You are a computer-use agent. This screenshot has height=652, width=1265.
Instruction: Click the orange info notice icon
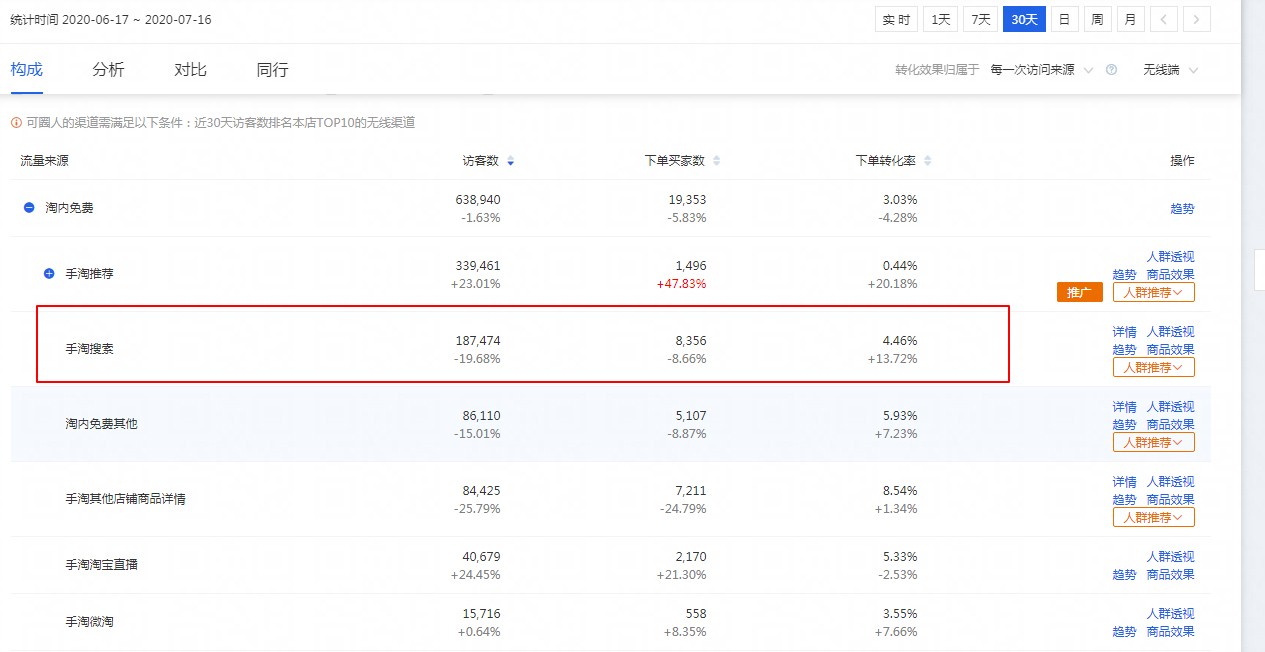[x=16, y=123]
